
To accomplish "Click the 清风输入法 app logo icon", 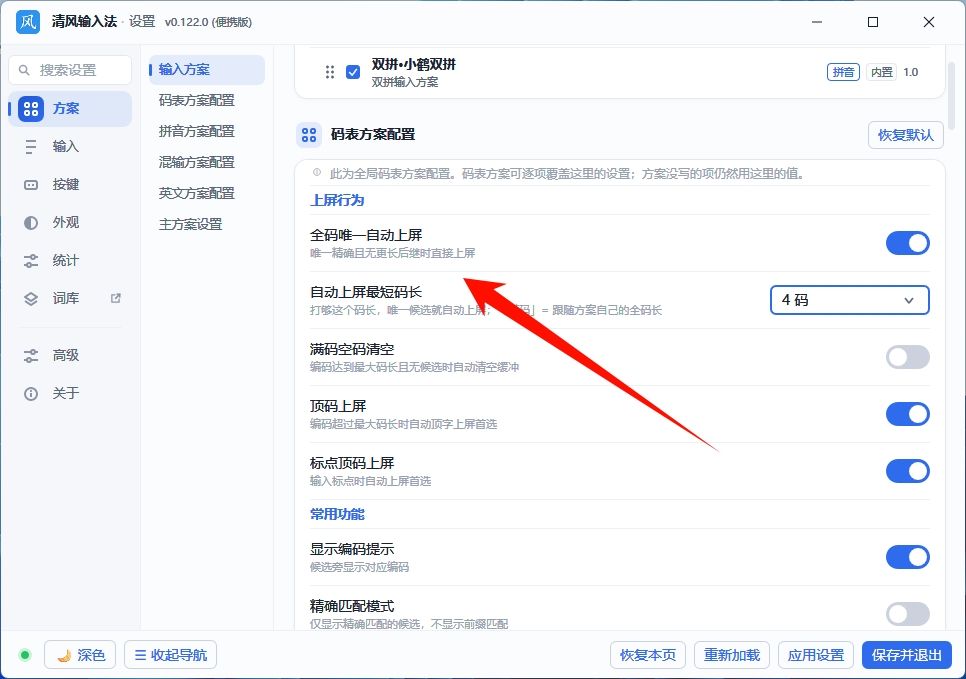I will point(28,22).
